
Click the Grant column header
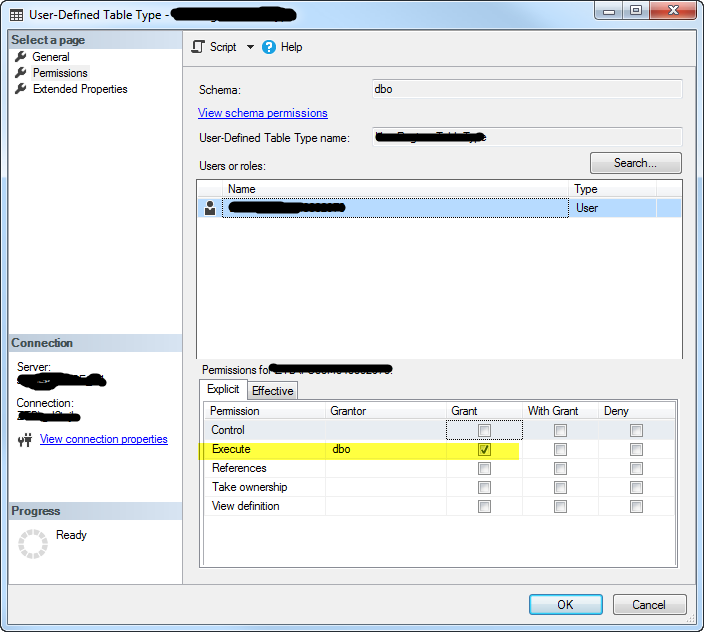(484, 411)
